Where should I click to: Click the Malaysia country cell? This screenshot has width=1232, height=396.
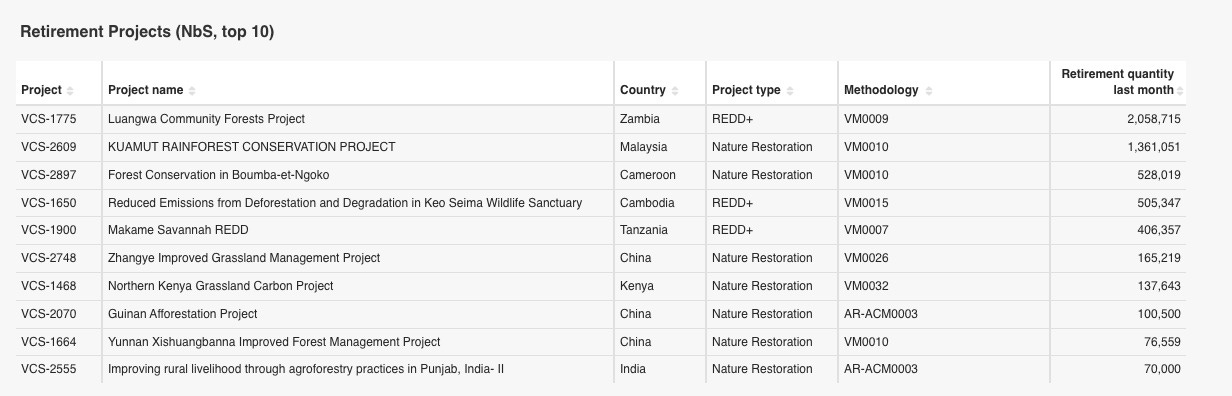[x=644, y=147]
